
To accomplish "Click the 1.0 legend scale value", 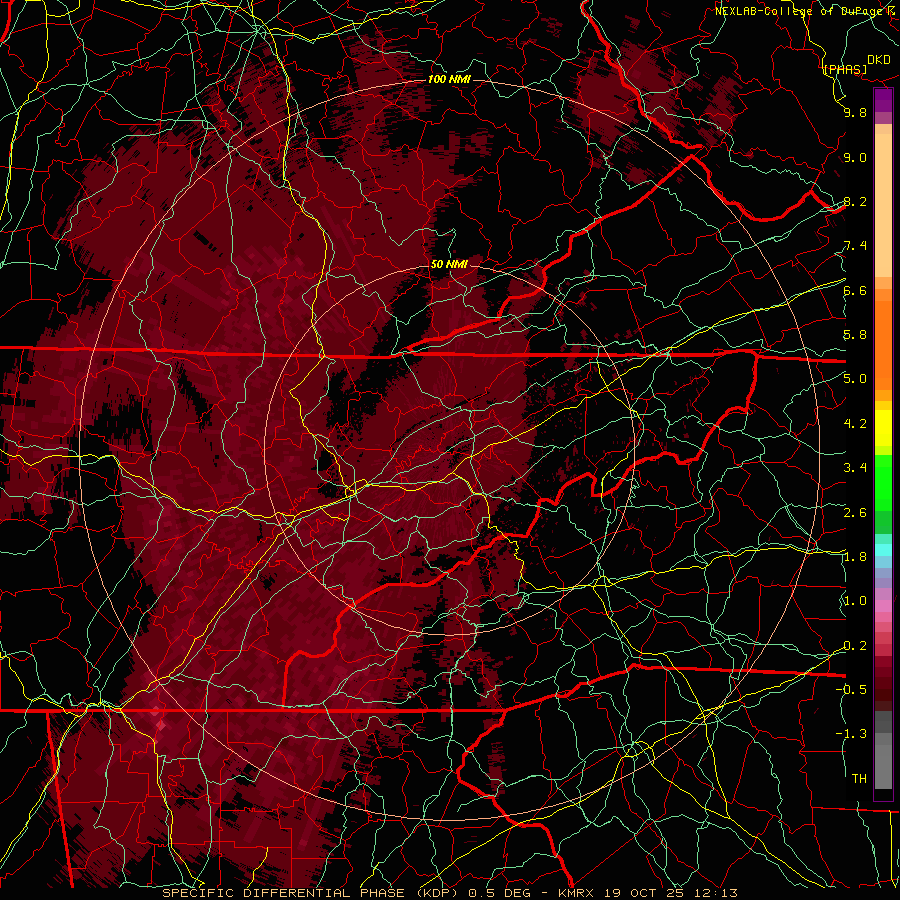I will click(855, 601).
